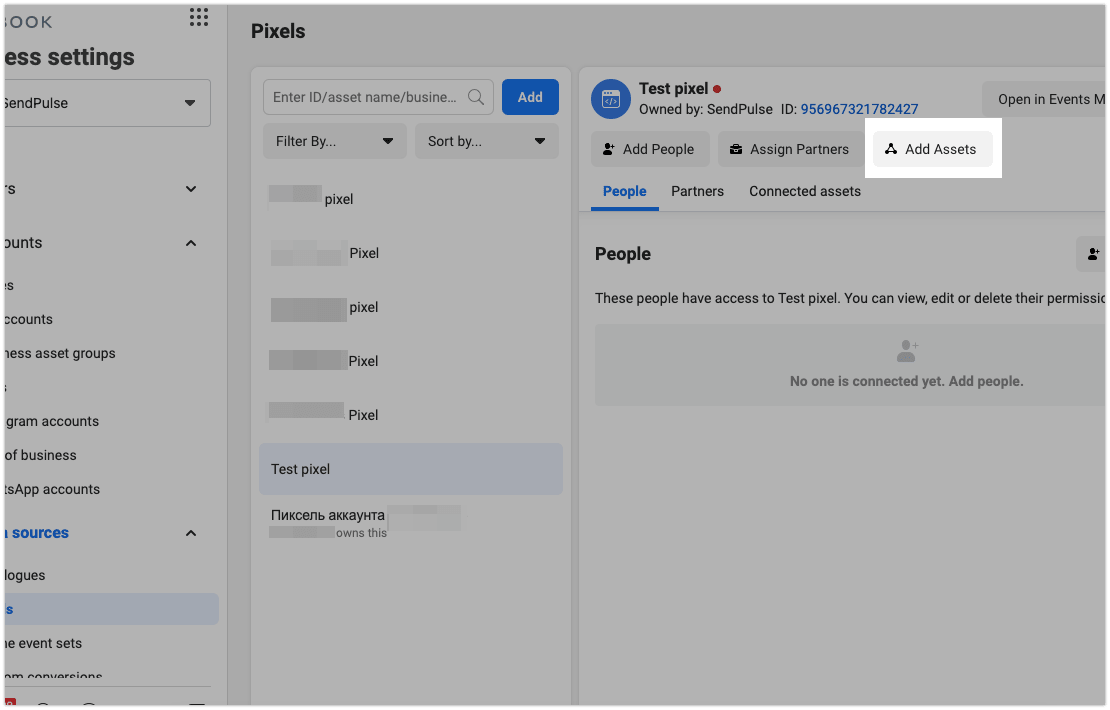Open offline event sets in sidebar

click(43, 643)
